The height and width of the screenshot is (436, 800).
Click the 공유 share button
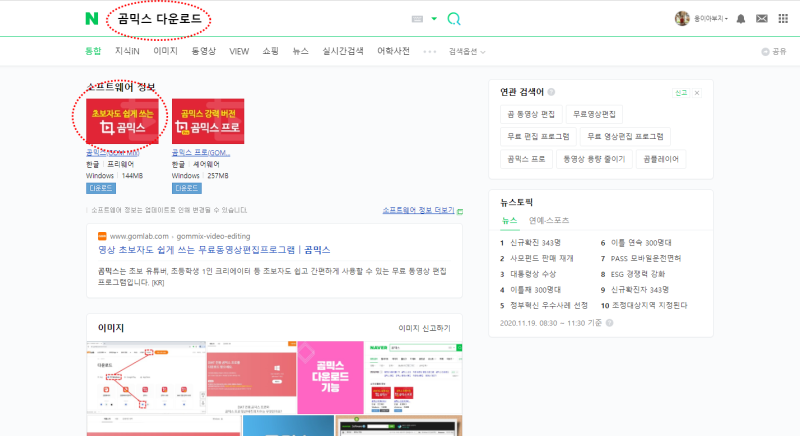click(x=774, y=52)
